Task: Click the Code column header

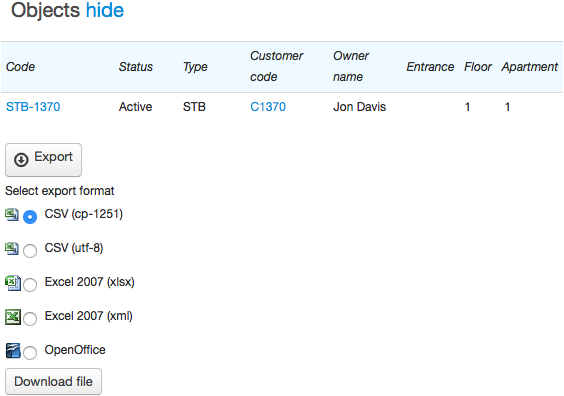Action: 21,67
